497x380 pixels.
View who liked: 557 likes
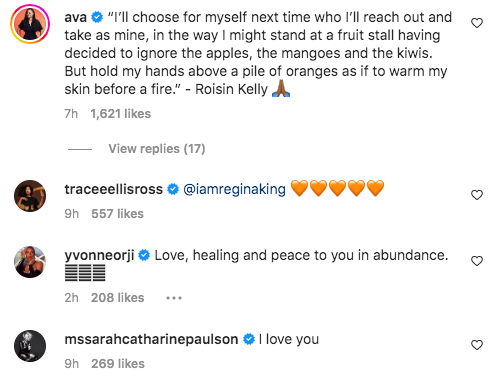117,214
